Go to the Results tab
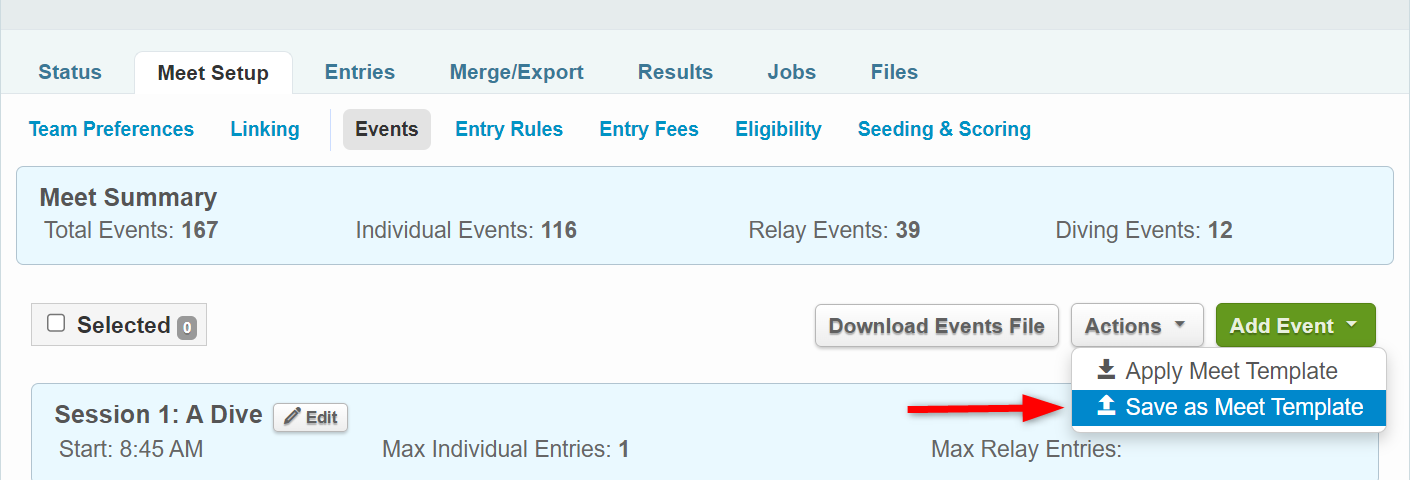 pos(676,72)
